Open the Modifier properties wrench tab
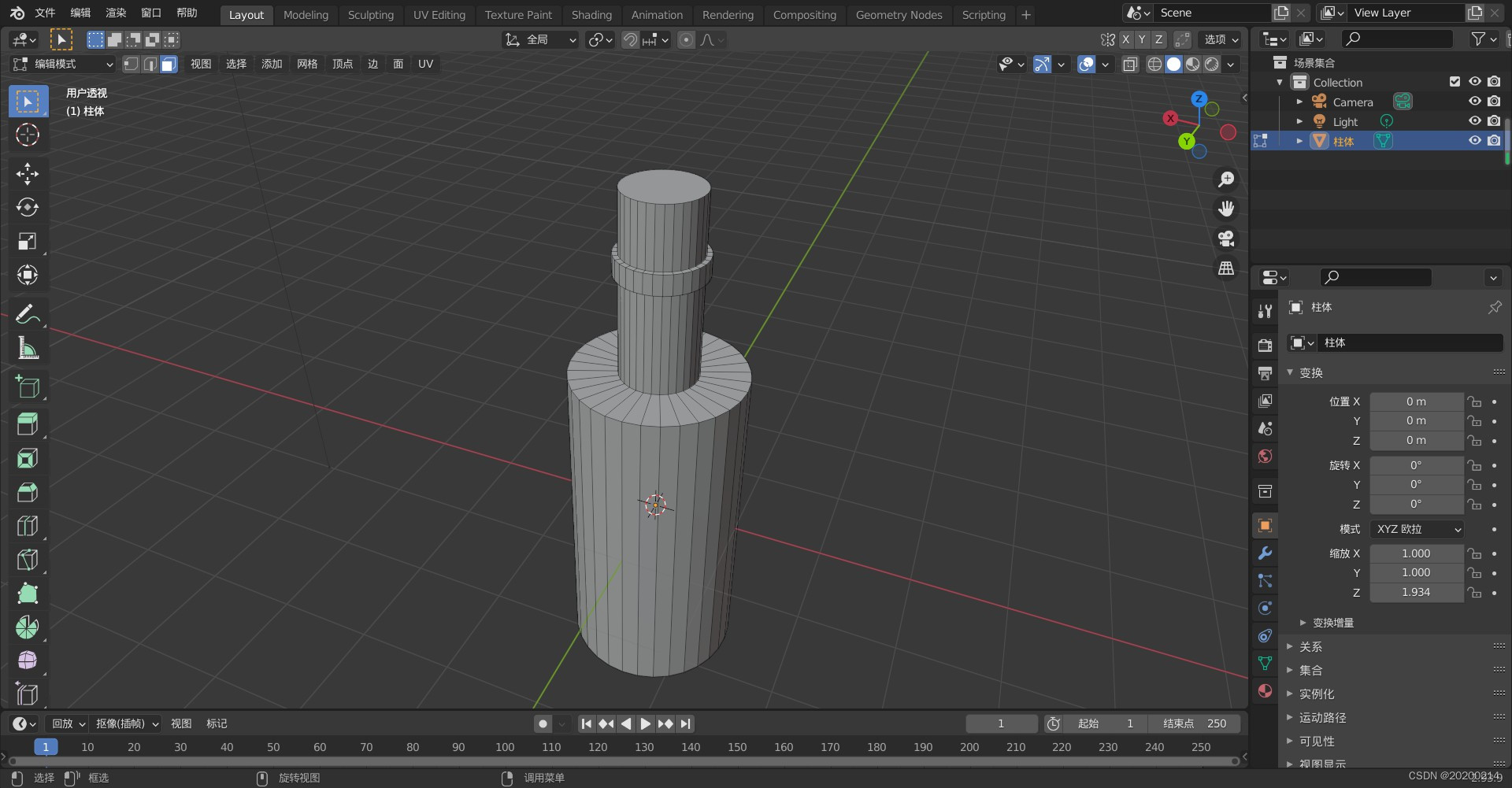 click(x=1265, y=553)
